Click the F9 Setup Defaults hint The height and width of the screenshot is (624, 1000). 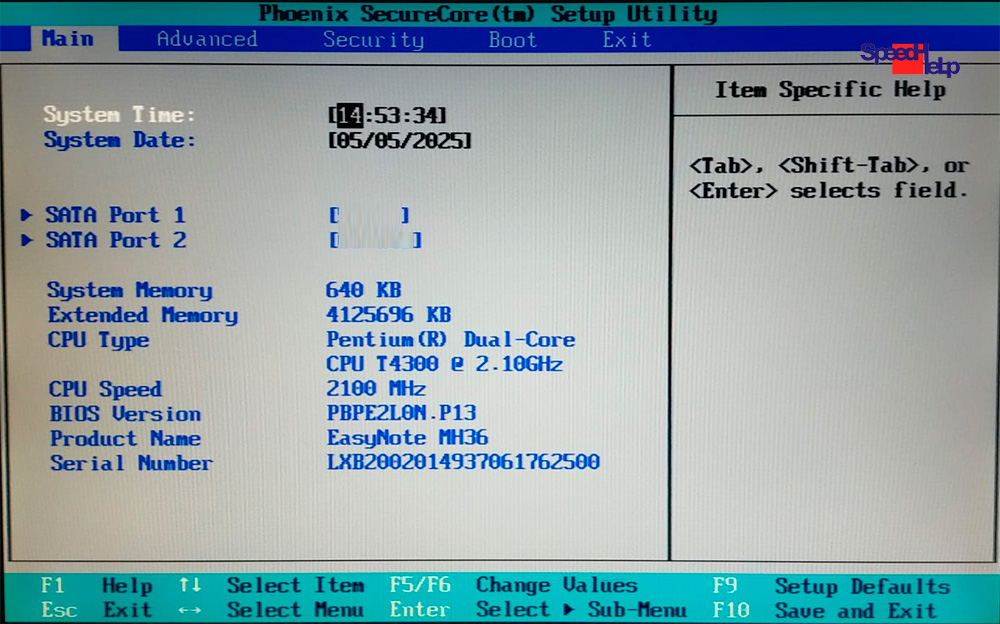832,586
